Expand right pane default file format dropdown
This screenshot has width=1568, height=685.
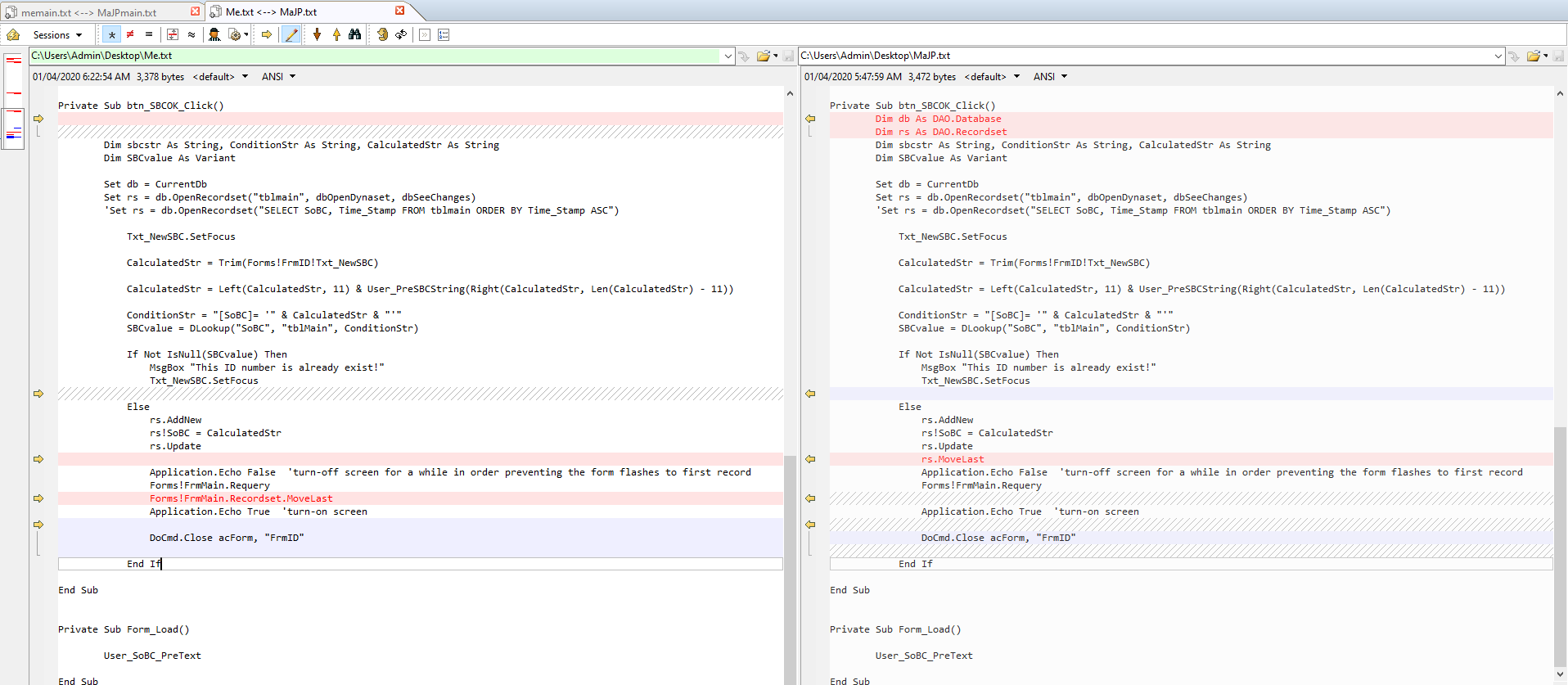tap(992, 77)
